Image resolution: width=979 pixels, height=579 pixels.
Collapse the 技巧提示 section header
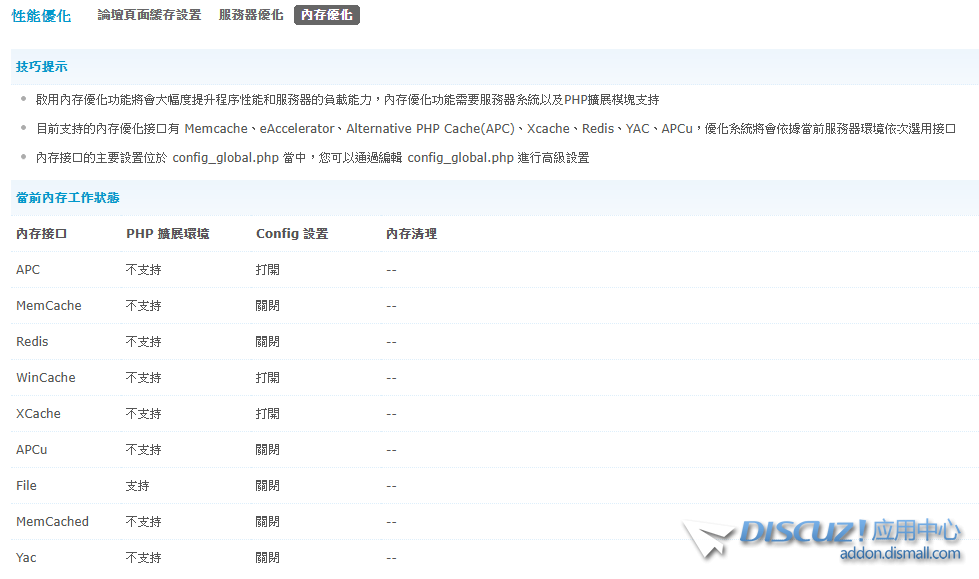click(42, 66)
